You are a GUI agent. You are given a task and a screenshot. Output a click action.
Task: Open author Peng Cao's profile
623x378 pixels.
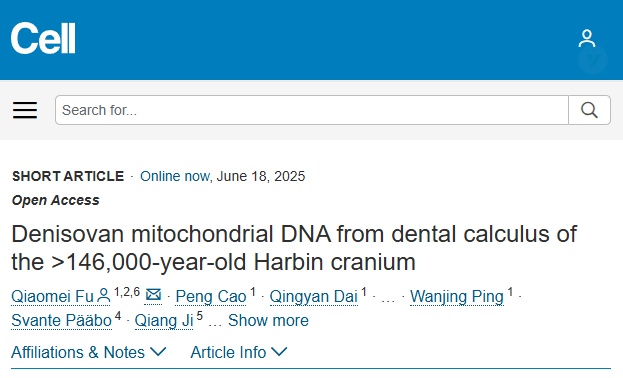[x=211, y=297]
